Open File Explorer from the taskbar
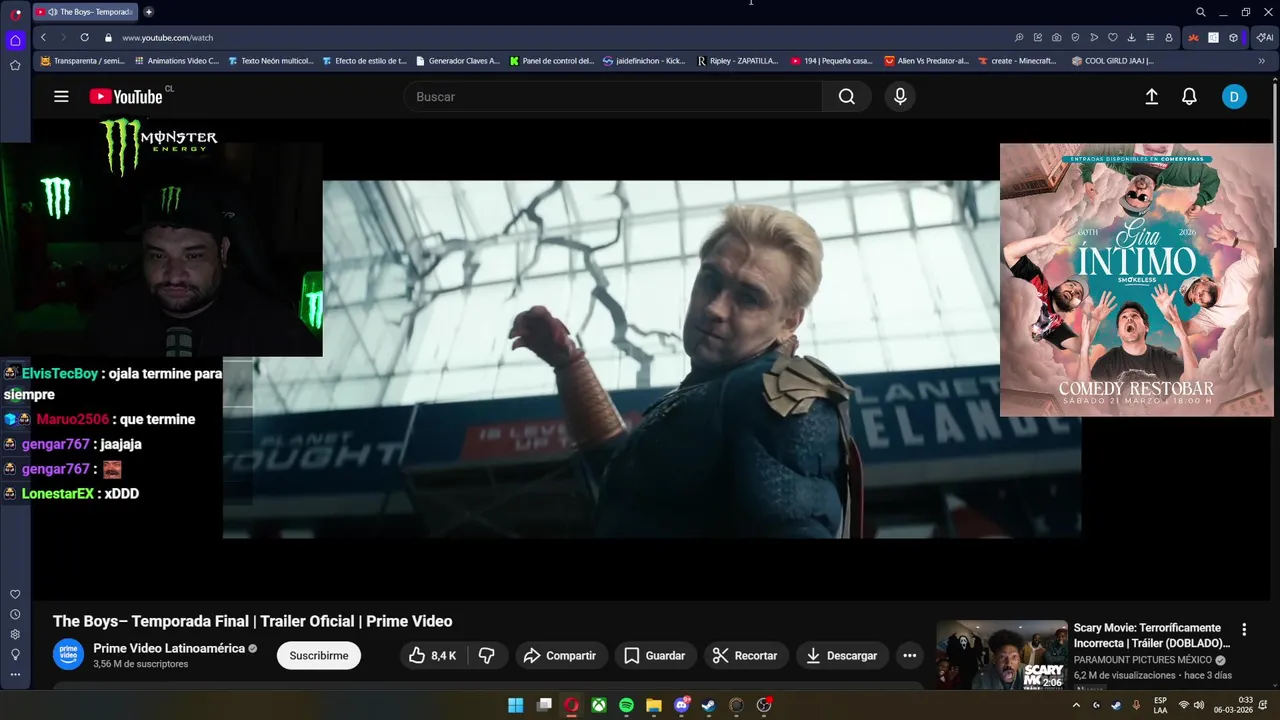Screen dimensions: 1280x720 [x=654, y=705]
